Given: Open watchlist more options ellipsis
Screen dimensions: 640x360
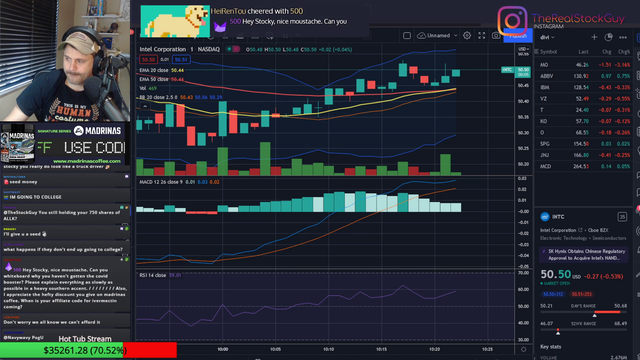Looking at the screenshot, I should 623,37.
